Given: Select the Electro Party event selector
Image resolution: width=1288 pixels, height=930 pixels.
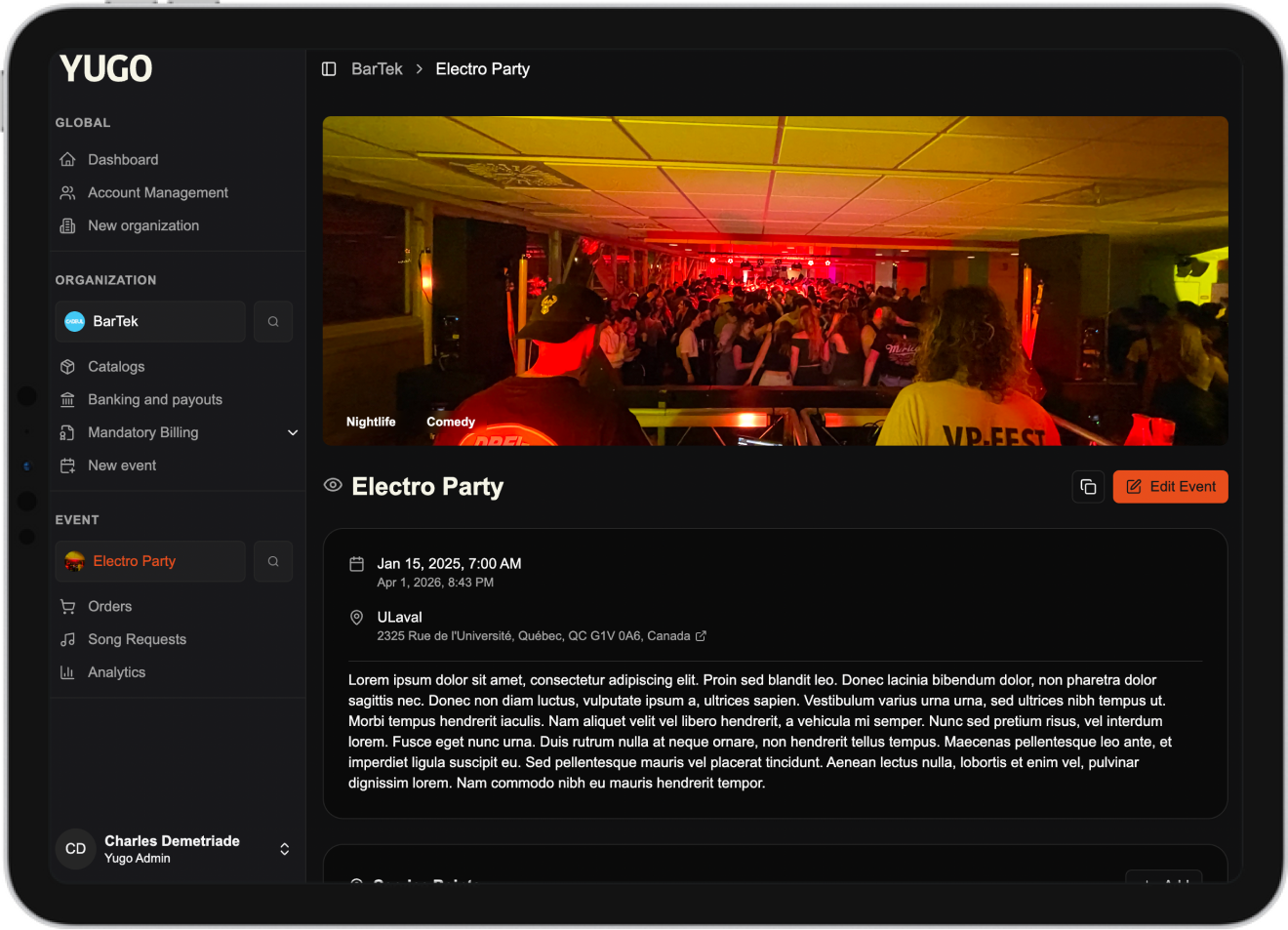Looking at the screenshot, I should tap(150, 562).
